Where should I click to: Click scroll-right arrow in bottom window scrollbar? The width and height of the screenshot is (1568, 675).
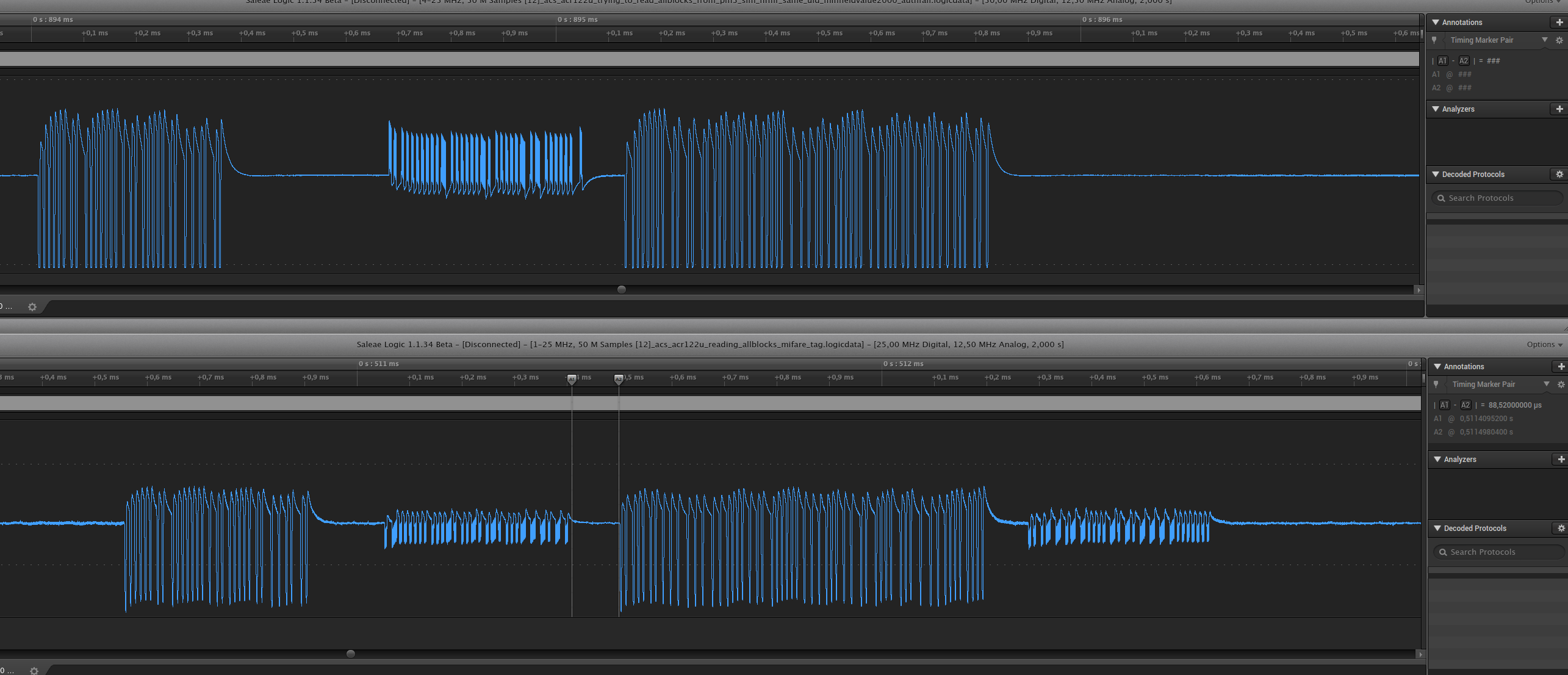coord(1420,654)
